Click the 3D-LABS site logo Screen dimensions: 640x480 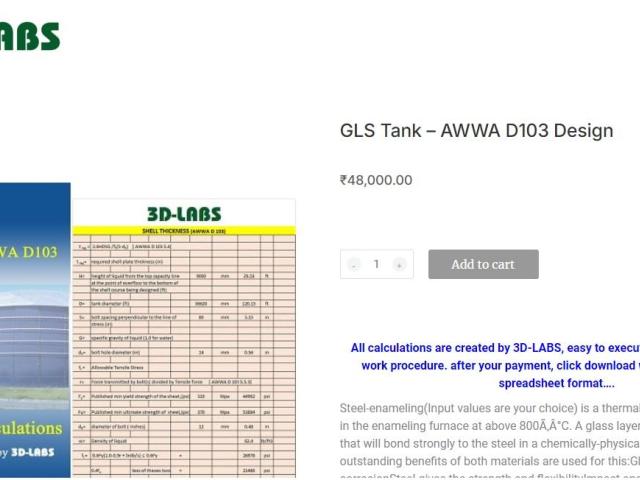(x=29, y=36)
